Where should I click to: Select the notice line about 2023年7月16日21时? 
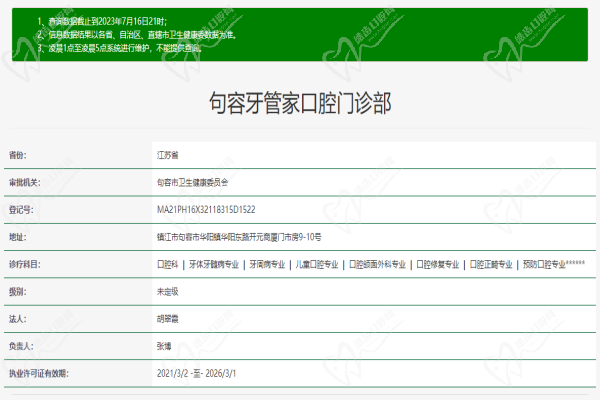point(102,21)
